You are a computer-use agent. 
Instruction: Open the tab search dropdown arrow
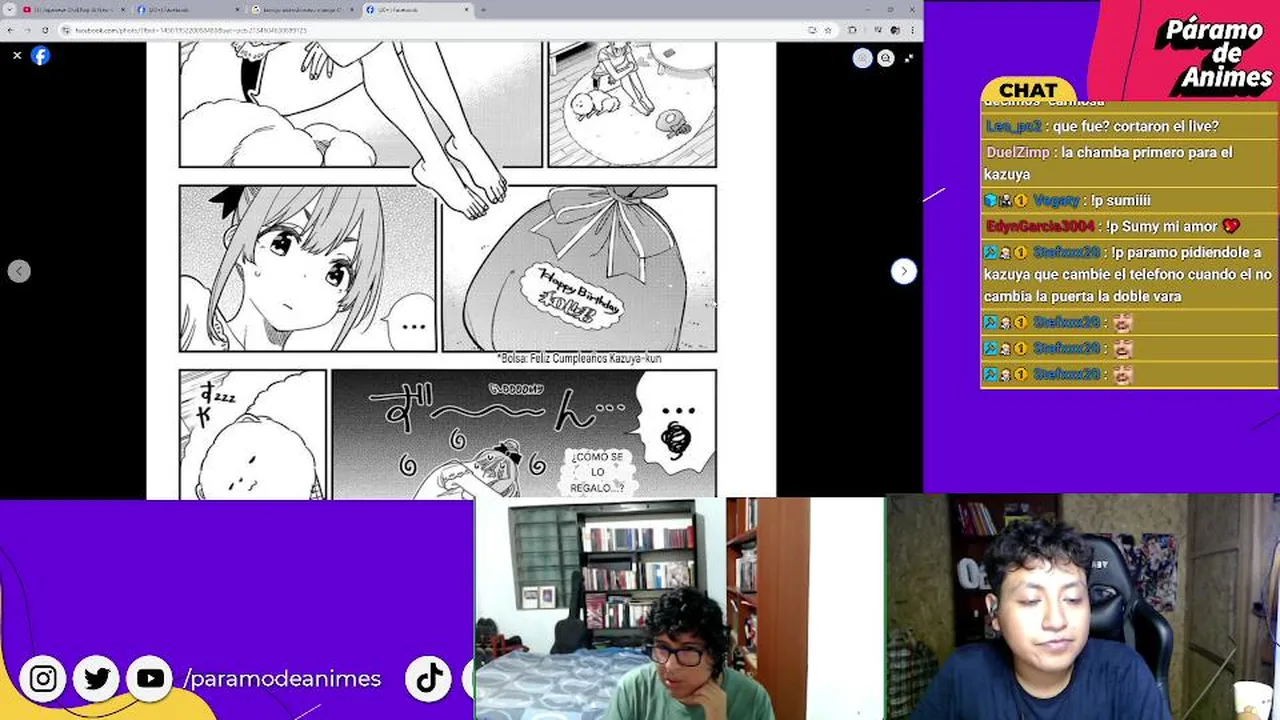coord(9,10)
